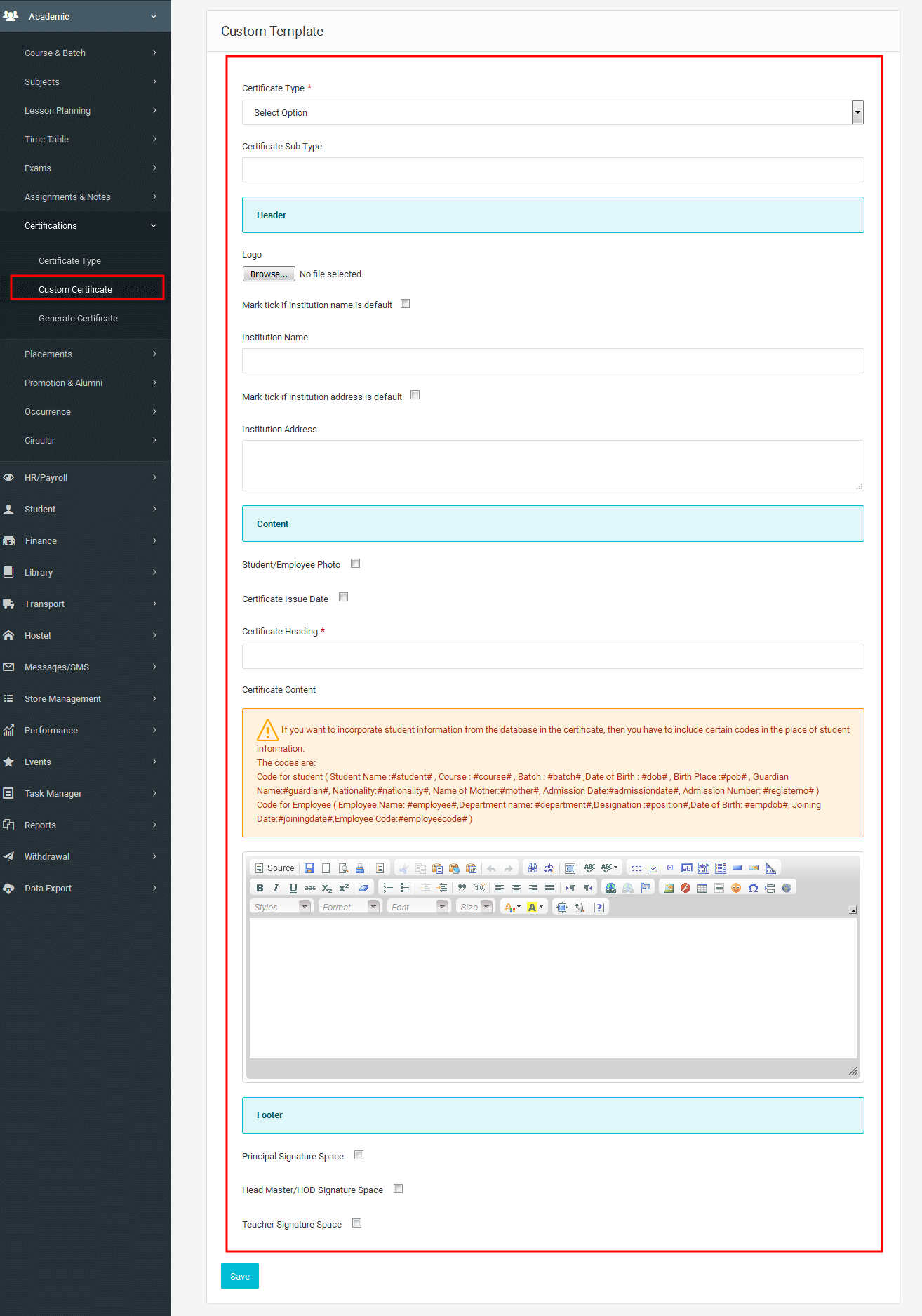Click the Institution Name input field
The height and width of the screenshot is (1316, 922).
click(553, 361)
